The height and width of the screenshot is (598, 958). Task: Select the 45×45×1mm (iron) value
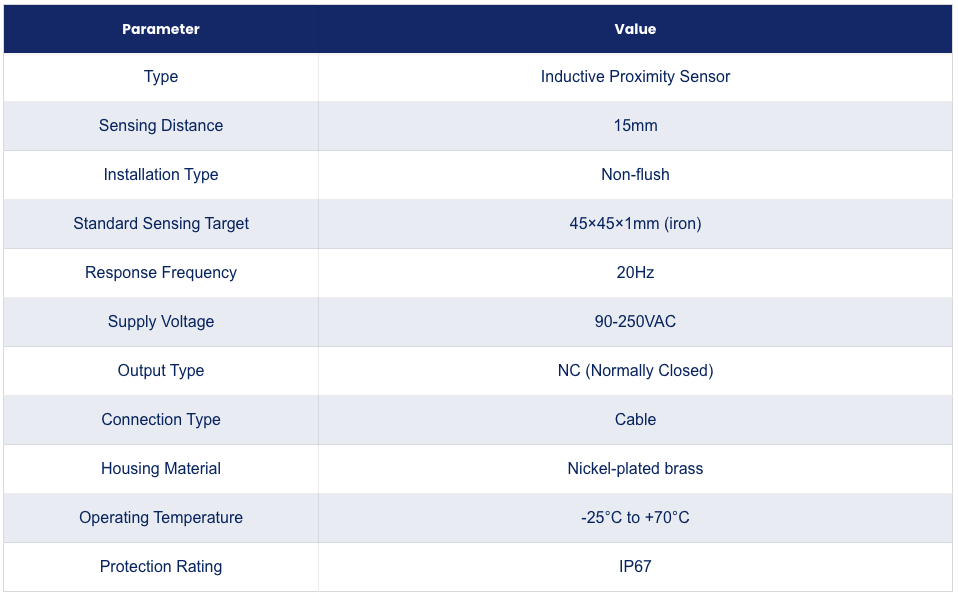click(635, 224)
